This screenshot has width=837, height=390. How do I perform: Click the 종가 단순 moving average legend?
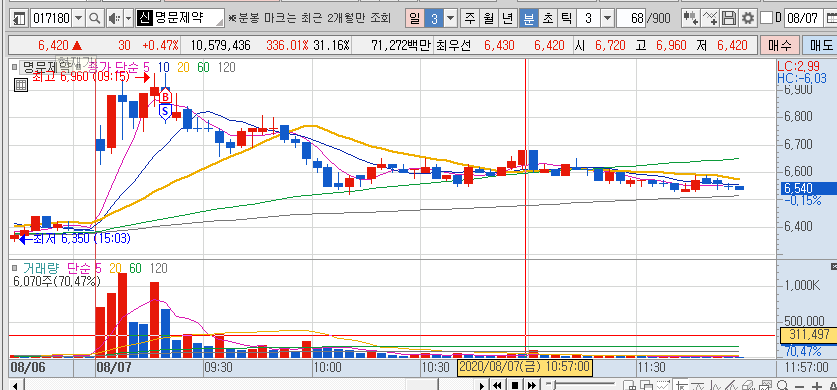point(114,68)
